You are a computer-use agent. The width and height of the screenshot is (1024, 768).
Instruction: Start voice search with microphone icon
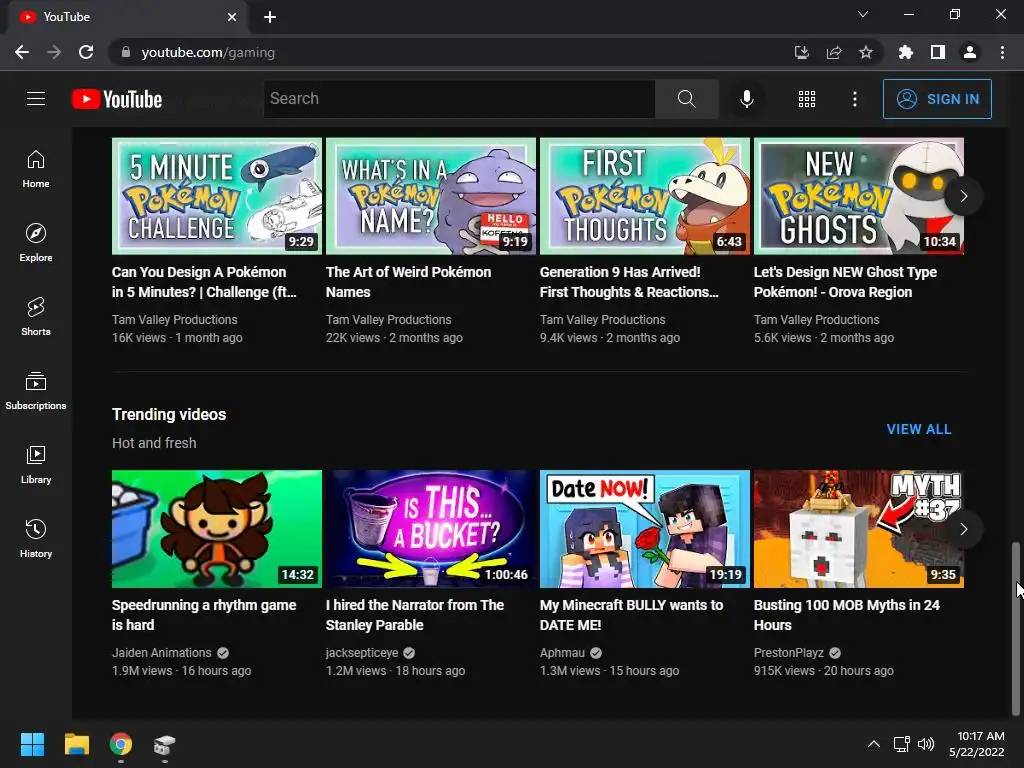(746, 99)
